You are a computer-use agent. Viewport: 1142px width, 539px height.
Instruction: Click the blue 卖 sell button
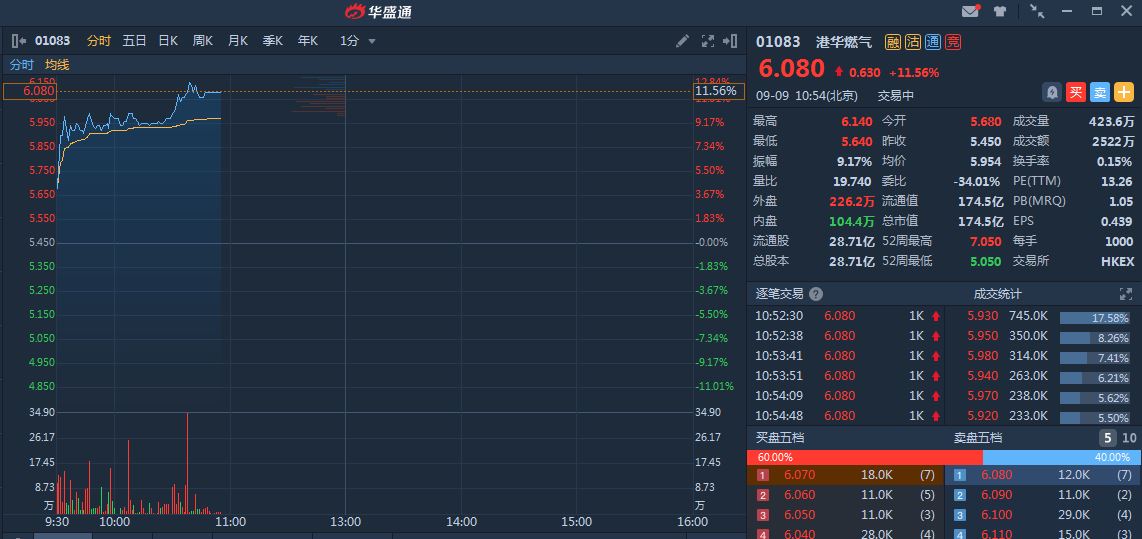coord(1100,92)
